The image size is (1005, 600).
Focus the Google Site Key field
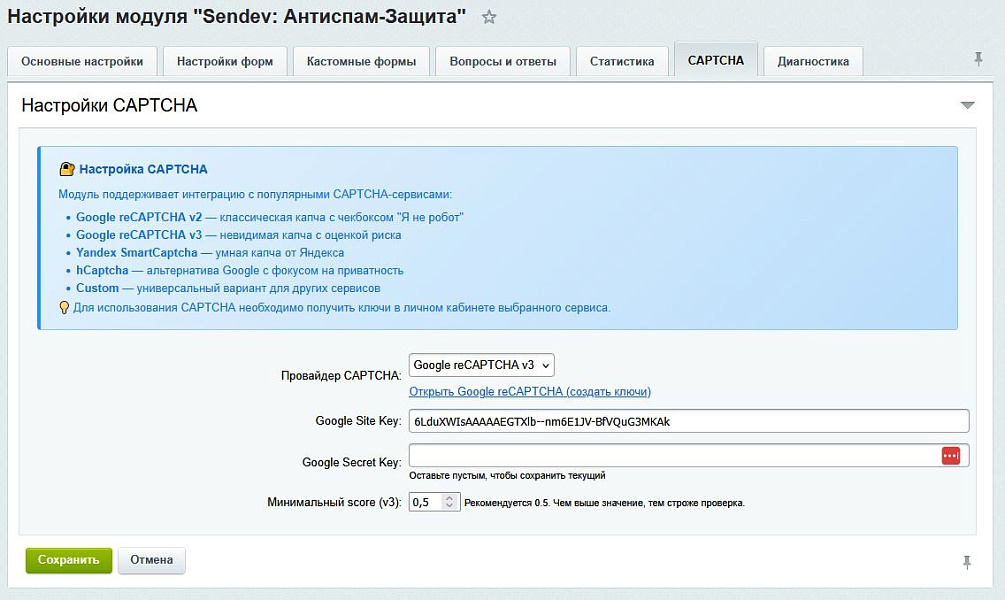[688, 422]
